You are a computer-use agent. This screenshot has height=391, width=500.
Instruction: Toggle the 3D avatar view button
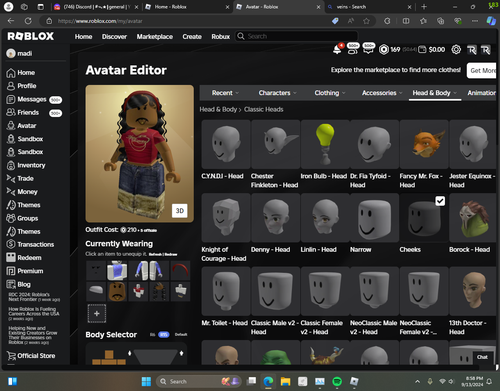(180, 211)
